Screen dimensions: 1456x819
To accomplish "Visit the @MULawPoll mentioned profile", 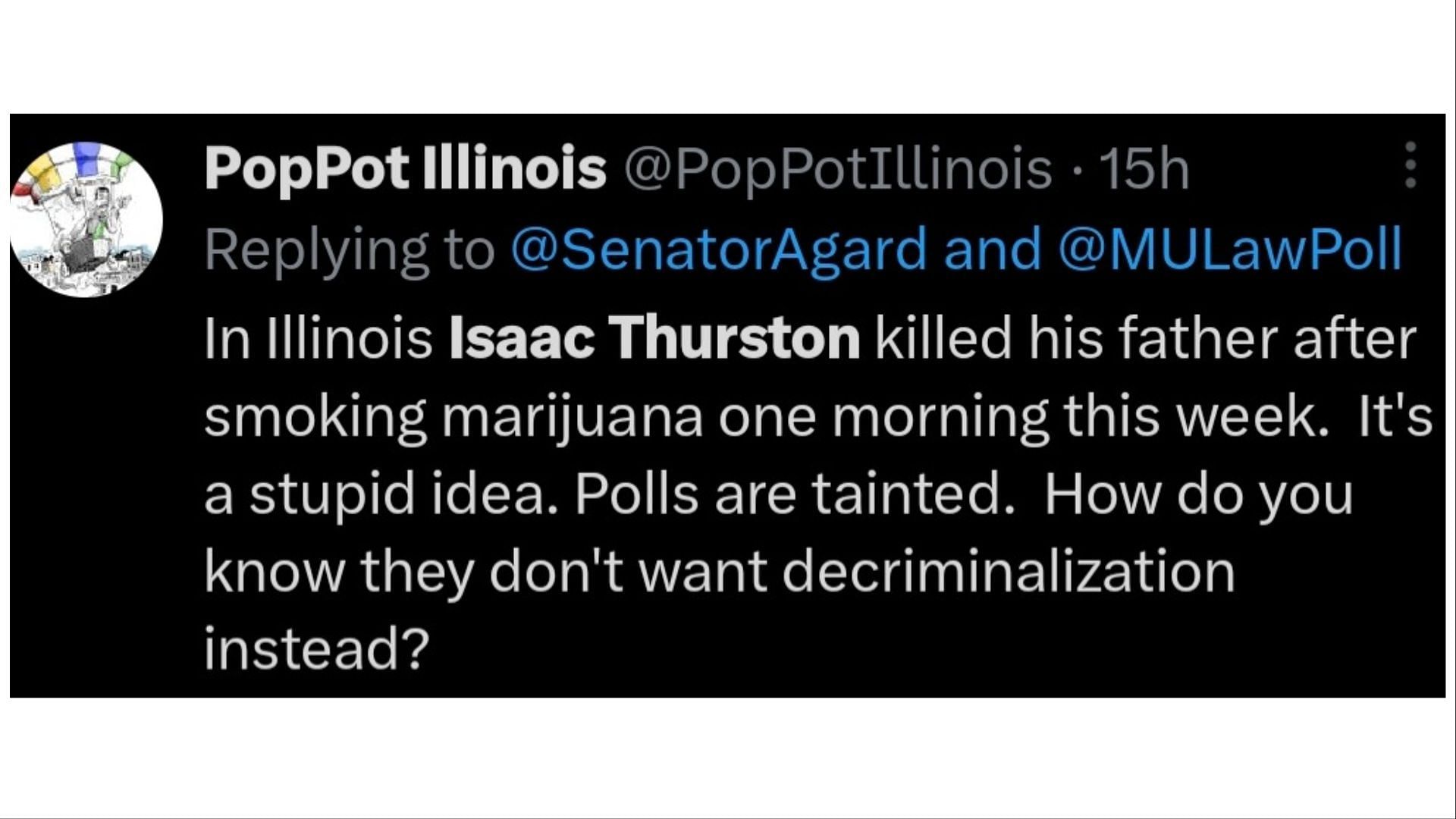I will (1228, 249).
